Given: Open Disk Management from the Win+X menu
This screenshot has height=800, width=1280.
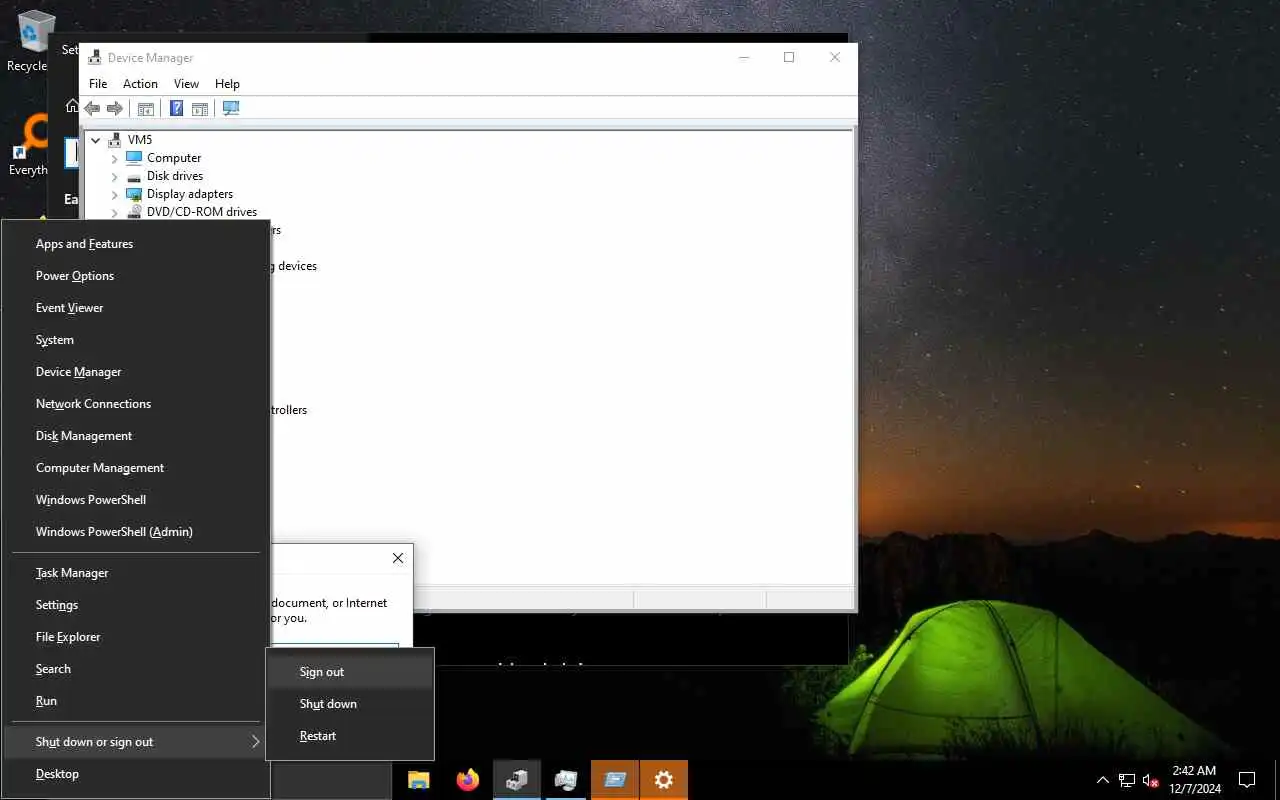Looking at the screenshot, I should pos(136,436).
